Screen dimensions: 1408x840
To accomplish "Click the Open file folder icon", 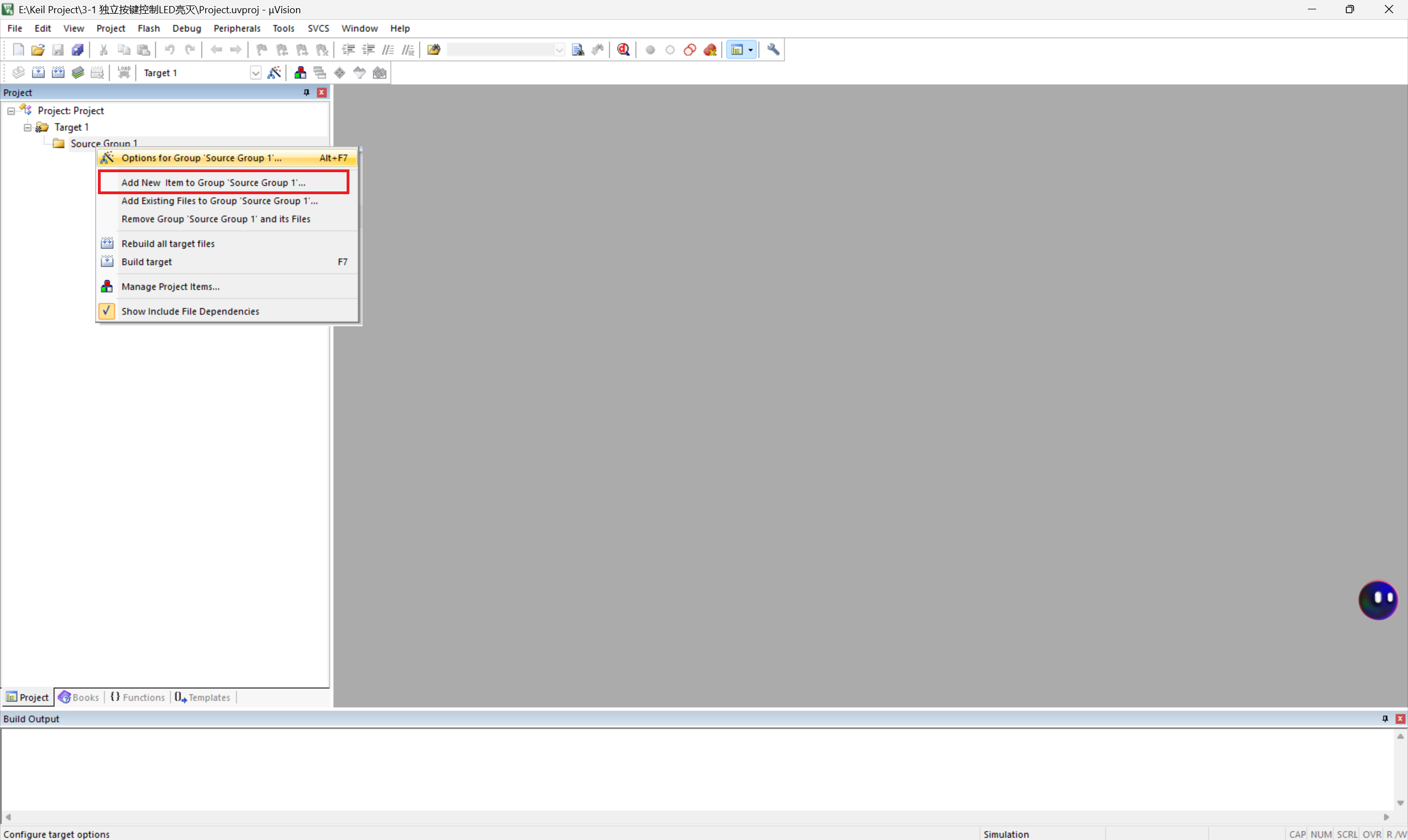I will tap(38, 50).
